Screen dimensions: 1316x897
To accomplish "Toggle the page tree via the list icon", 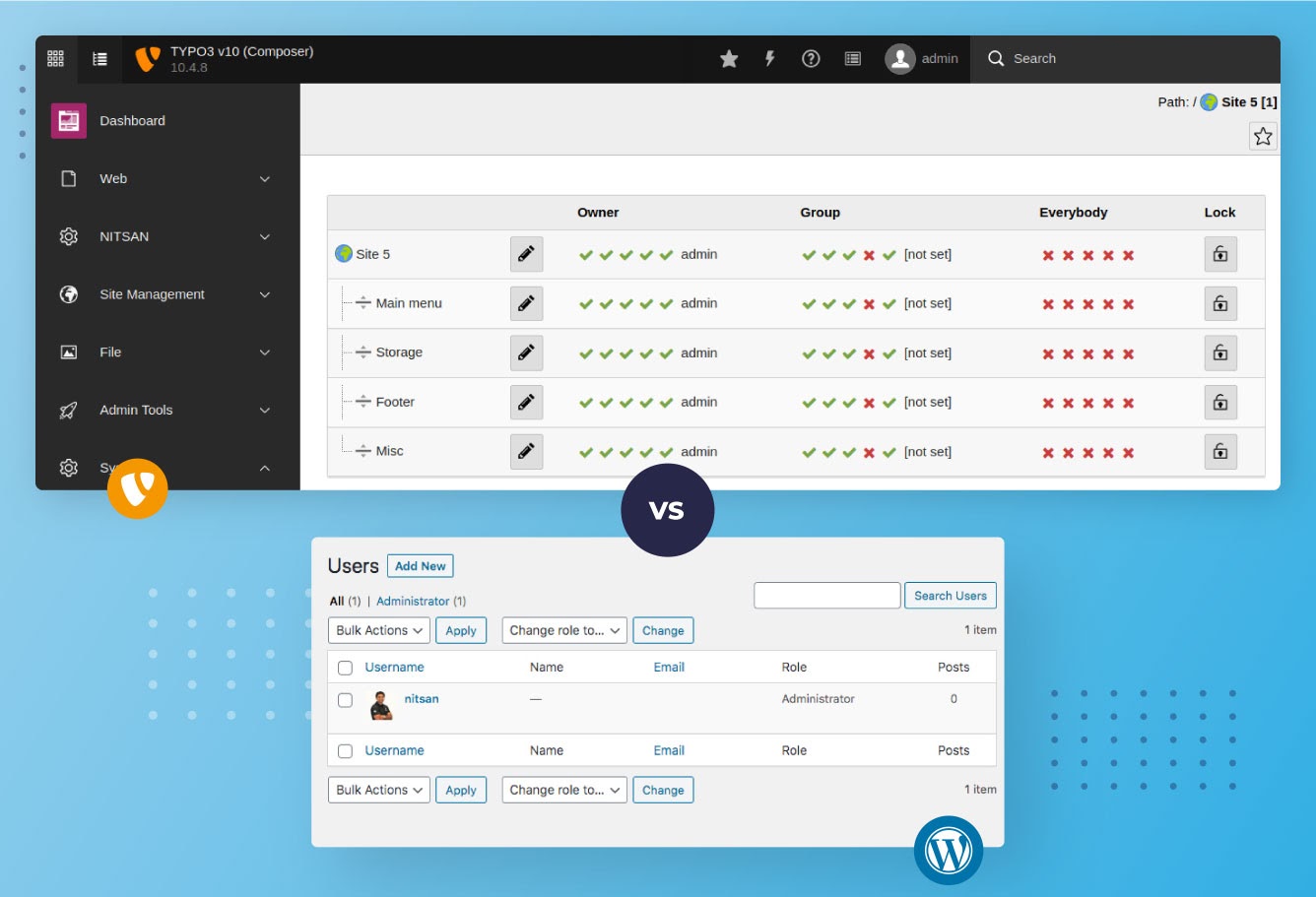I will tap(99, 58).
